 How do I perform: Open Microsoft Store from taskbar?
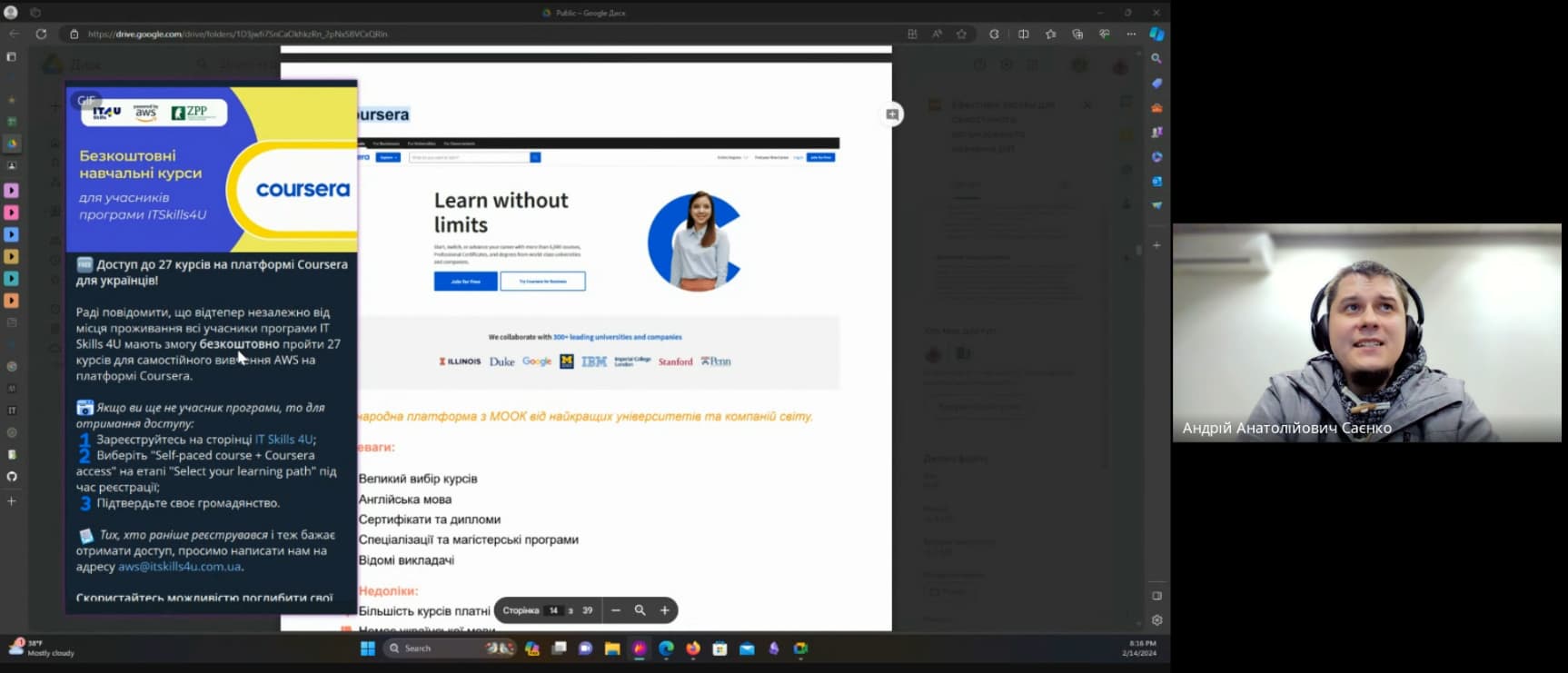click(x=719, y=648)
